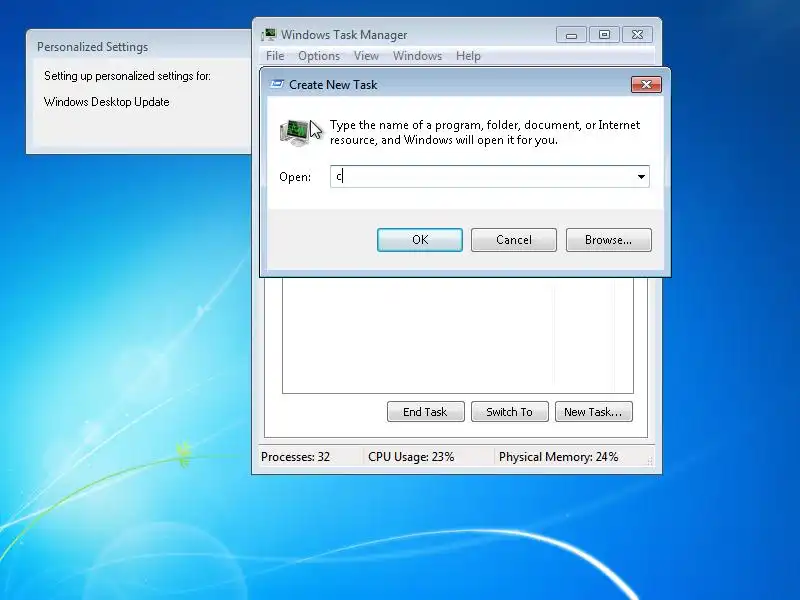Click the Physical Memory: 24% status entry
Image resolution: width=800 pixels, height=600 pixels.
pos(558,457)
